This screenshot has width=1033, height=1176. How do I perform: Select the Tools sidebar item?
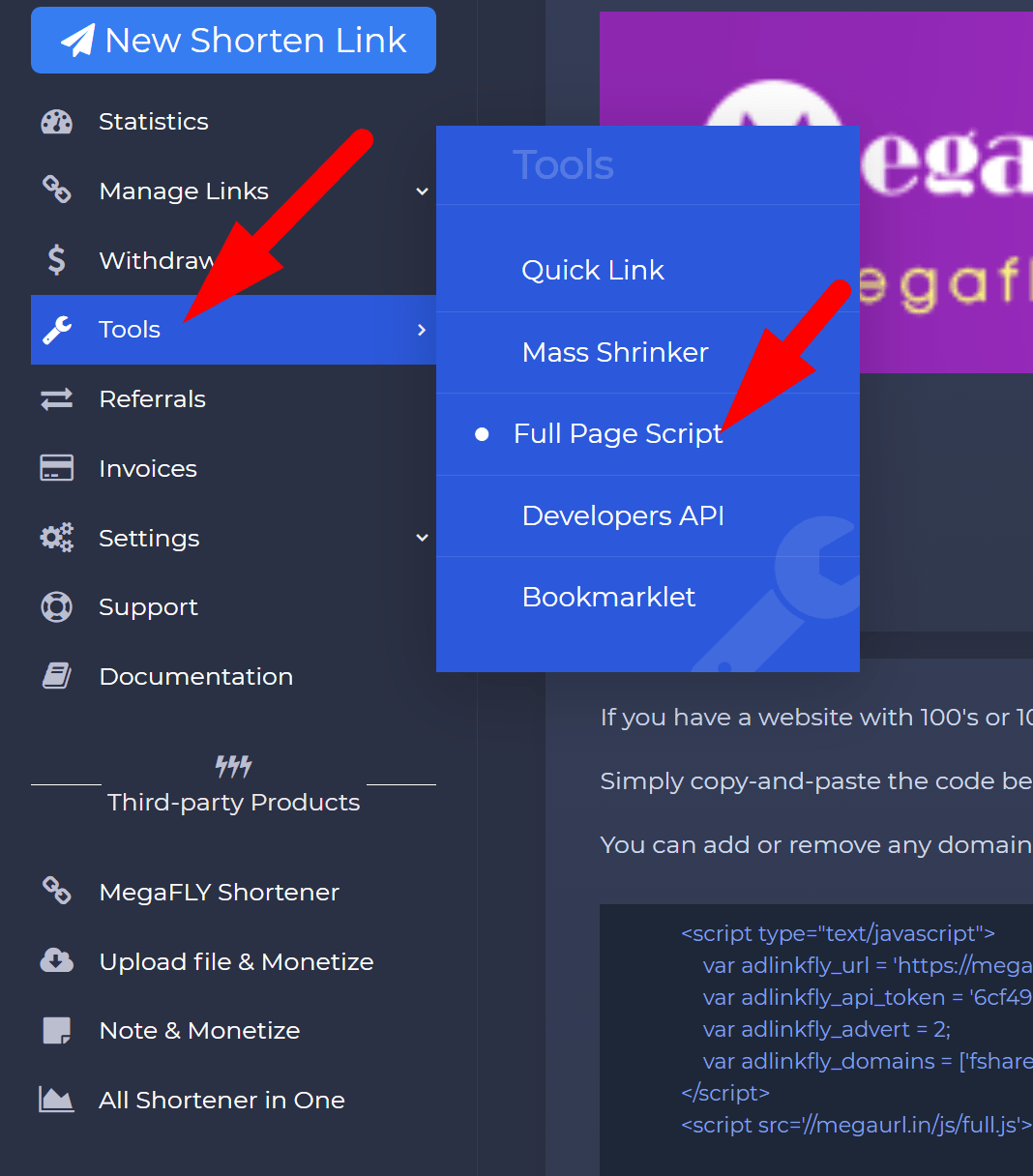(x=233, y=330)
